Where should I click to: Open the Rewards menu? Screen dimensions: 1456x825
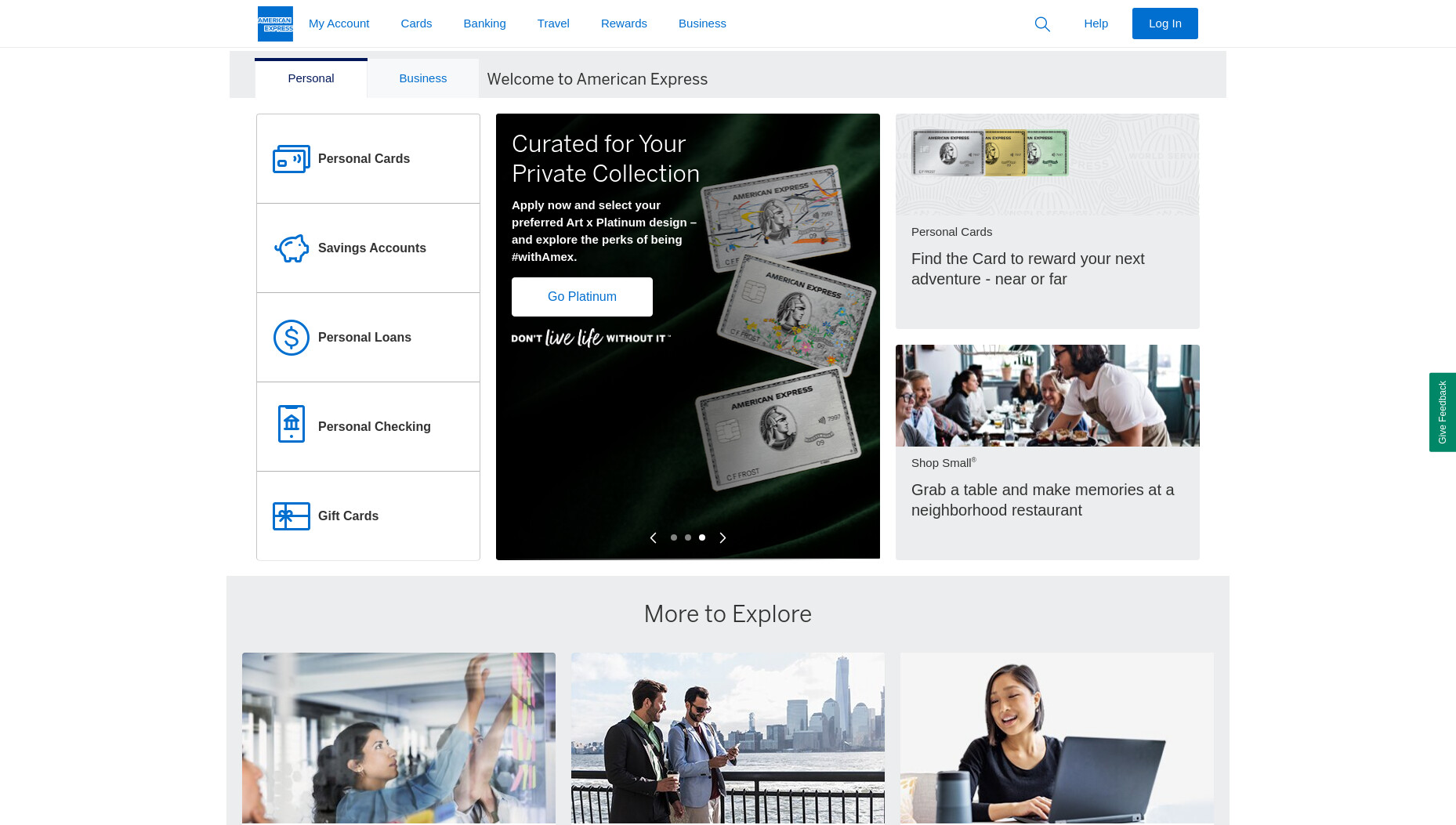point(624,24)
